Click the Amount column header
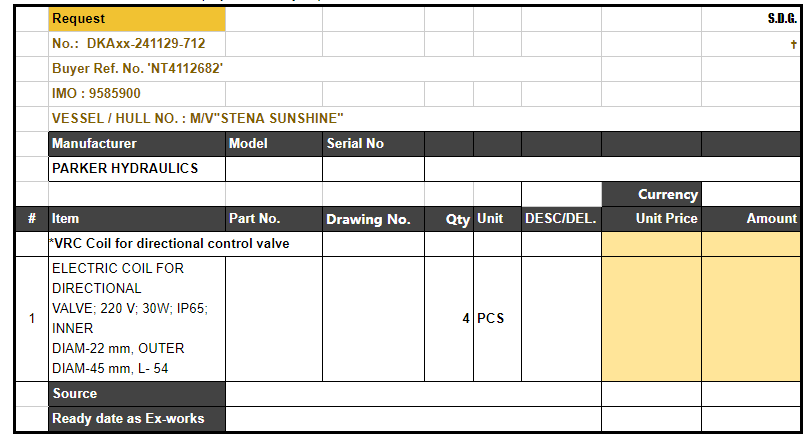Viewport: 812px width, 435px height. coord(751,218)
